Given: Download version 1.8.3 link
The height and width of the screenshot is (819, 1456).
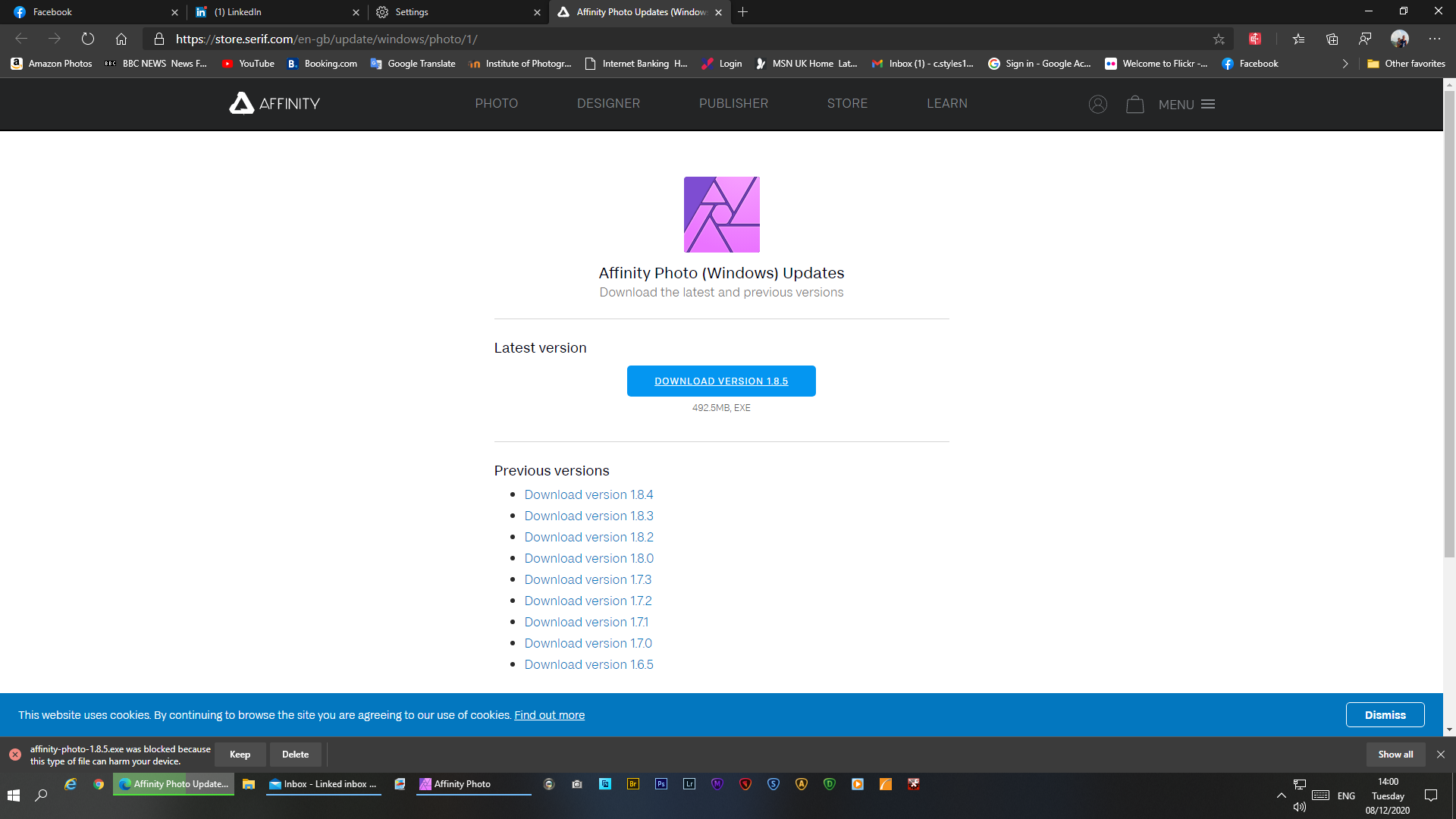Looking at the screenshot, I should (588, 516).
